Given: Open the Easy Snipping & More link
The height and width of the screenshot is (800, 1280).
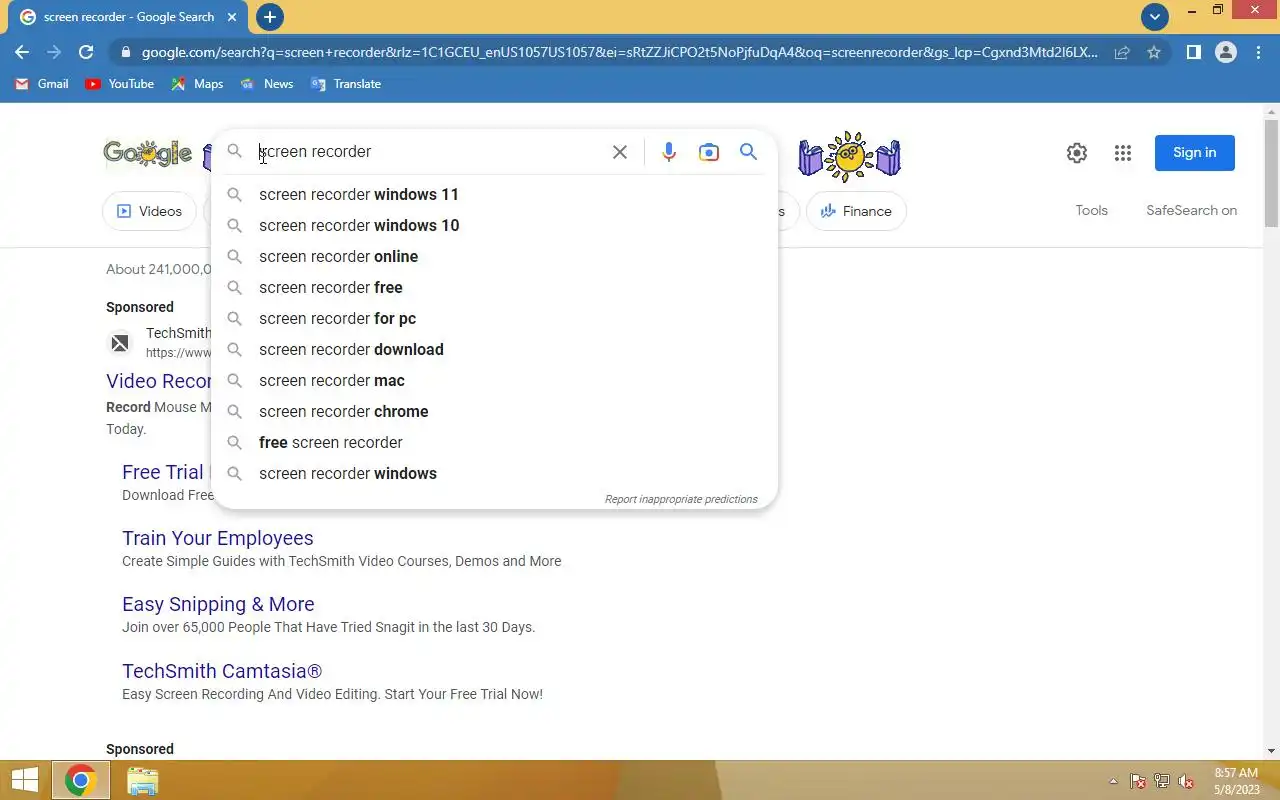Looking at the screenshot, I should 218,604.
